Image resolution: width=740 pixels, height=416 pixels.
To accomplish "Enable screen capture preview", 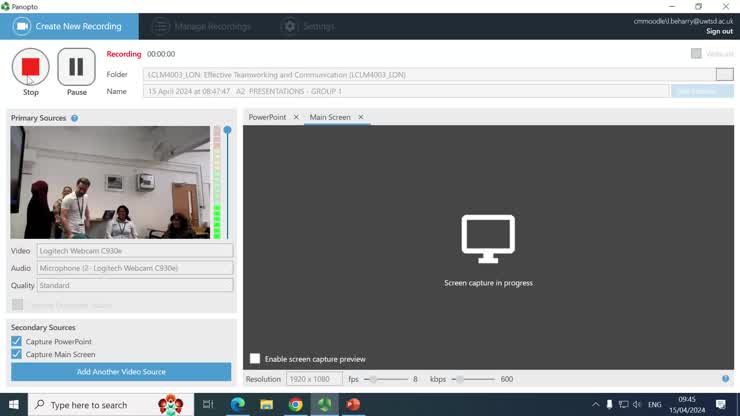I will [x=255, y=359].
